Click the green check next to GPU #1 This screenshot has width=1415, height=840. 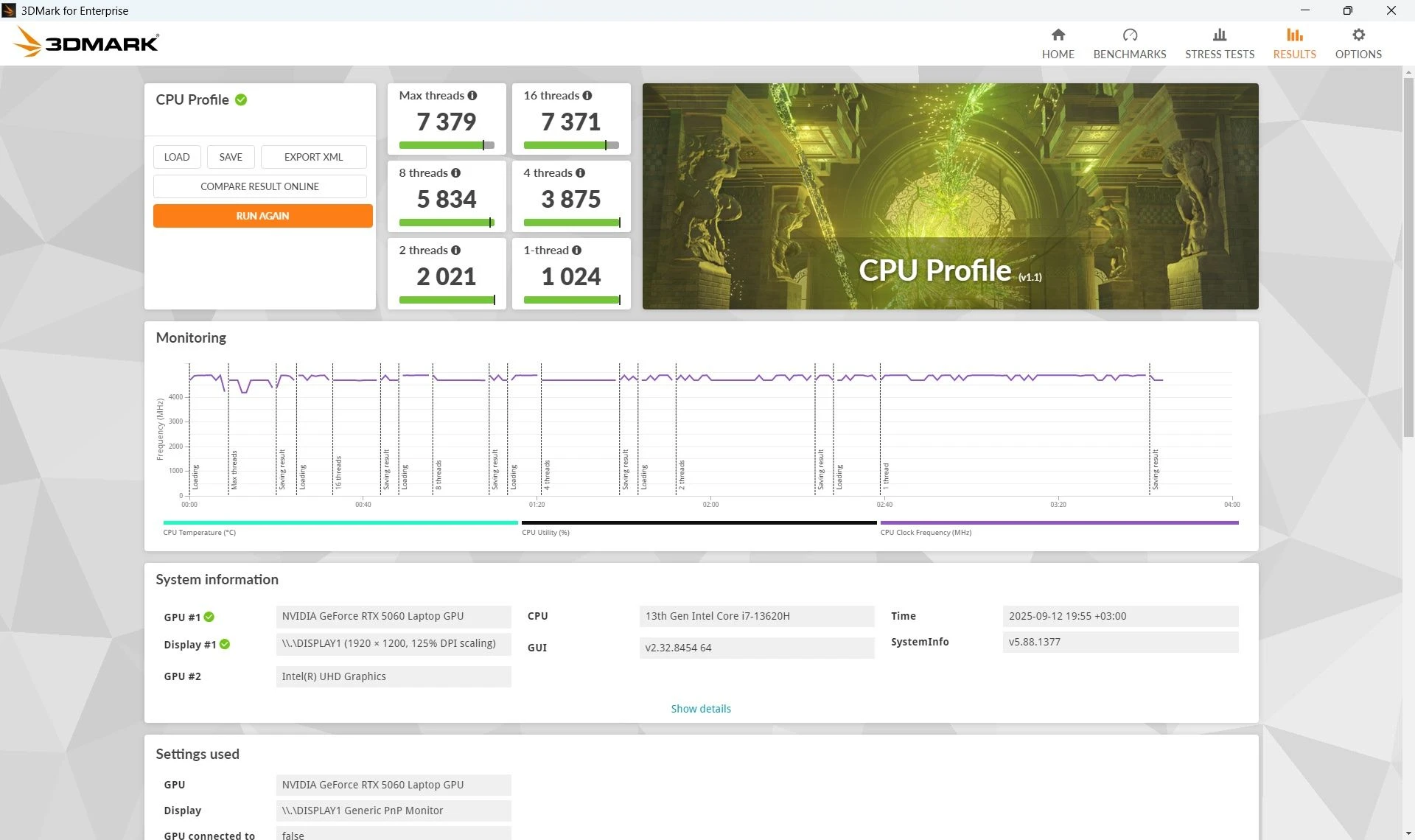209,617
